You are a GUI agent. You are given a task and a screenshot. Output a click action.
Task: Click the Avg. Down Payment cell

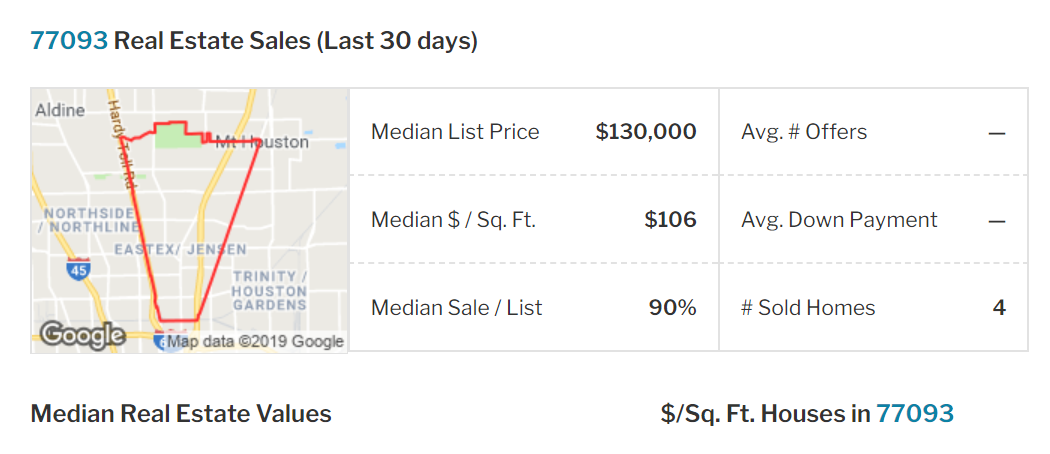pyautogui.click(x=873, y=219)
